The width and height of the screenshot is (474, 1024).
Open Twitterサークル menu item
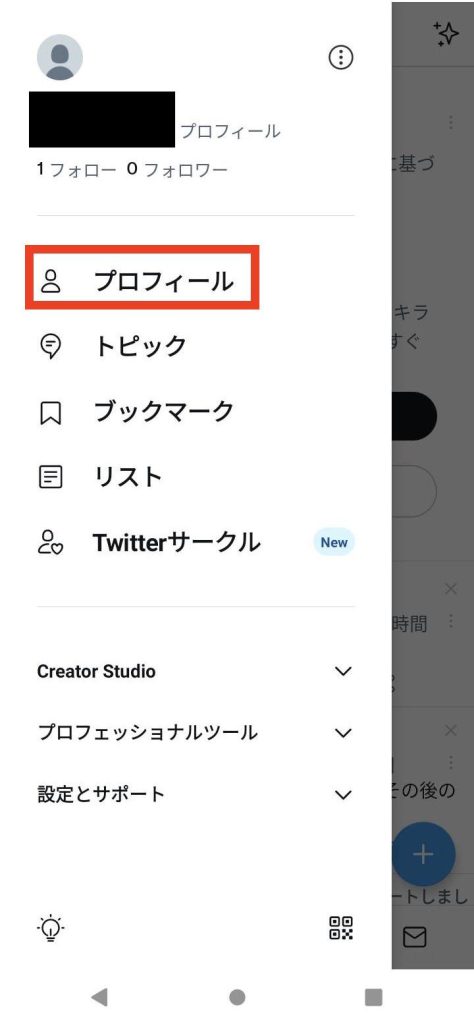click(x=196, y=543)
